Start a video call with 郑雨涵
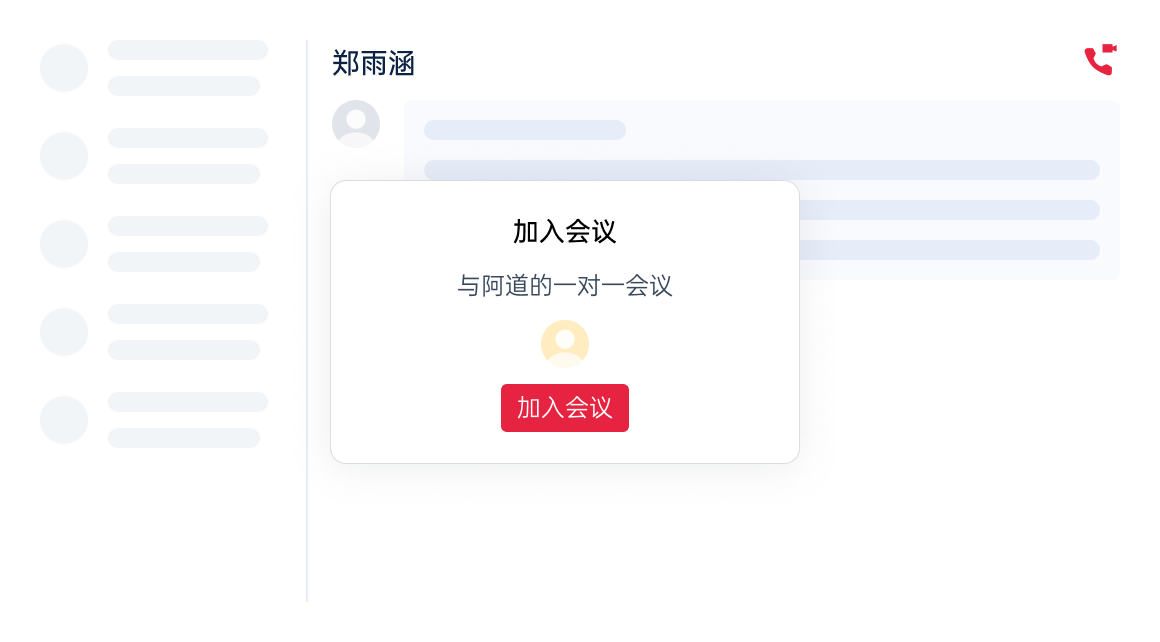This screenshot has height=642, width=1160. click(1100, 60)
